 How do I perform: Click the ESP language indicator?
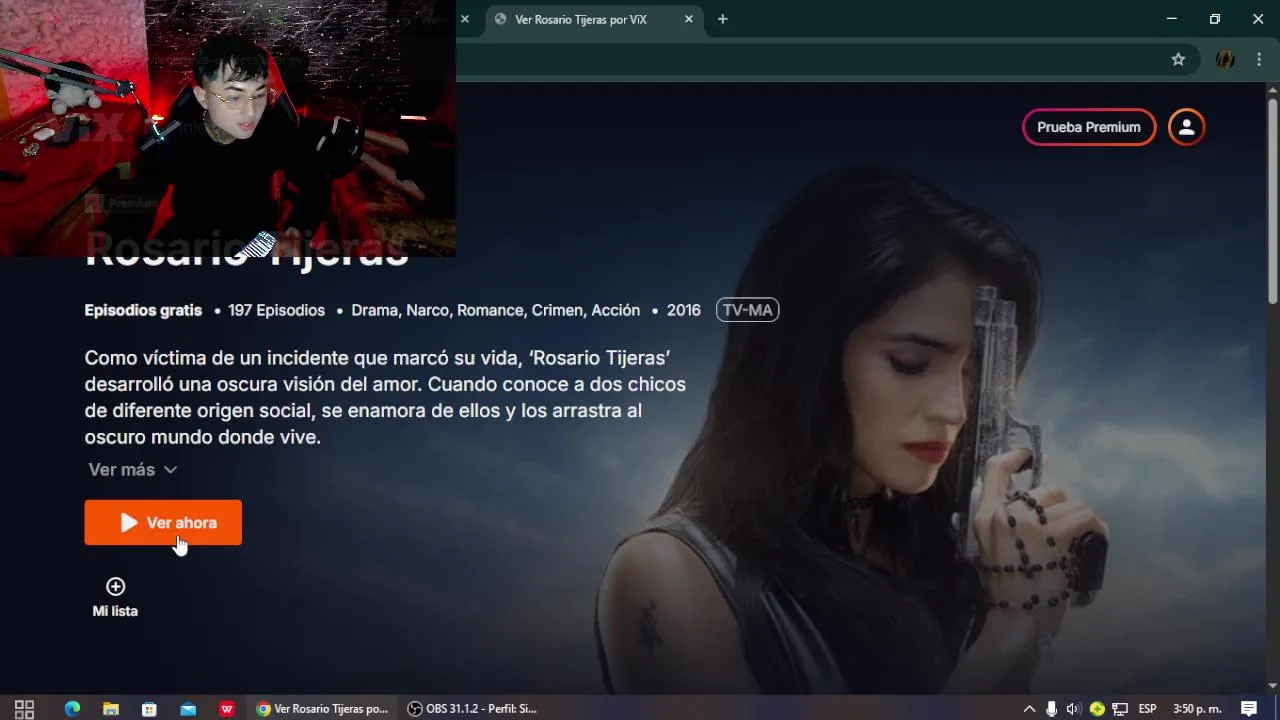point(1148,709)
